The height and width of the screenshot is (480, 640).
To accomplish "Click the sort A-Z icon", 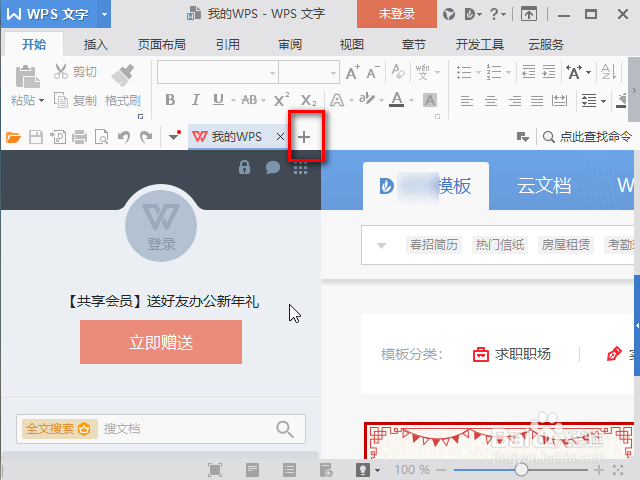I will click(608, 72).
